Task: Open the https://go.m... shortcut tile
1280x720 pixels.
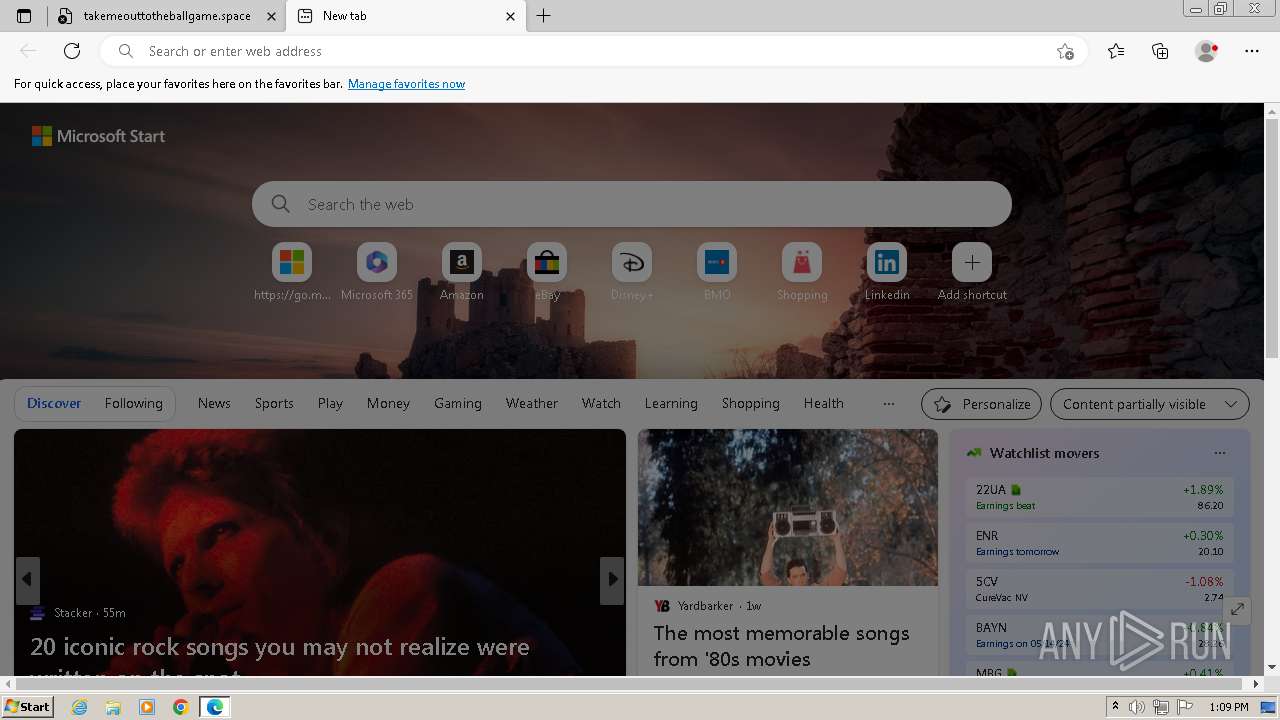Action: (x=292, y=272)
